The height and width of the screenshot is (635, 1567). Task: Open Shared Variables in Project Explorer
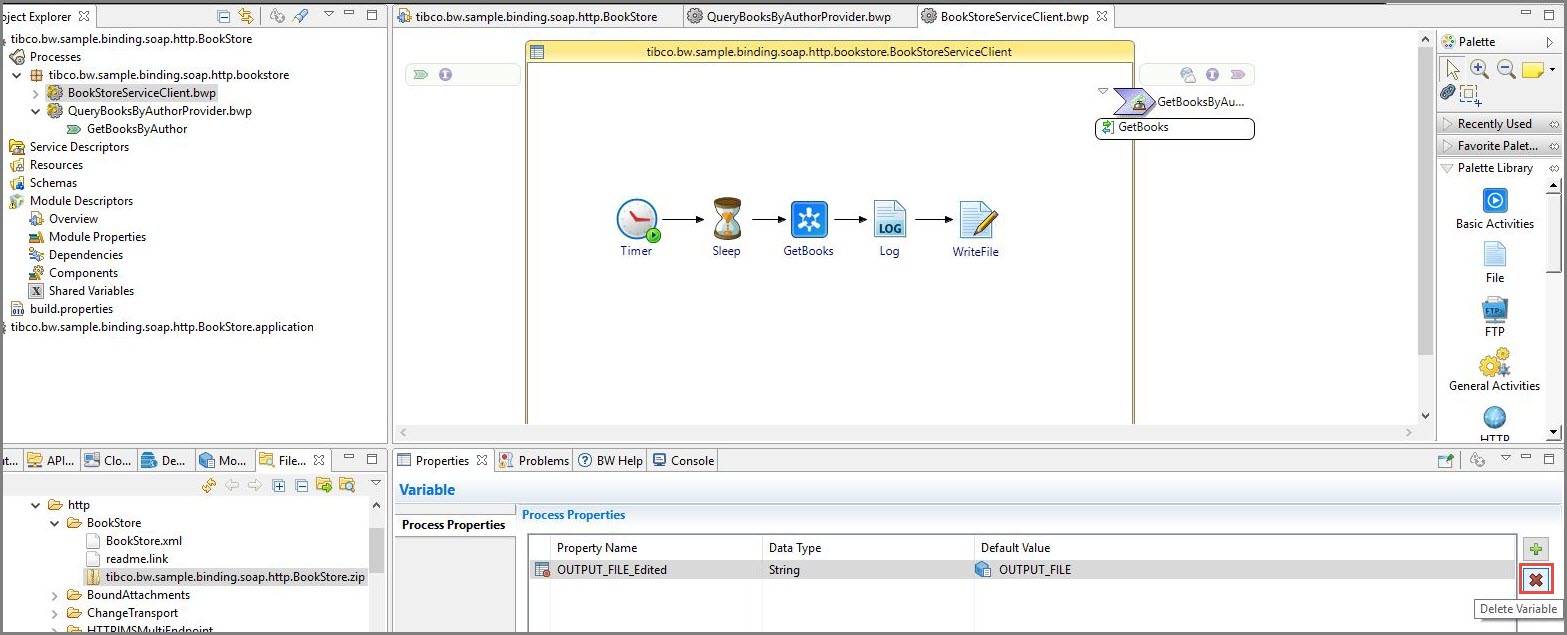coord(91,291)
